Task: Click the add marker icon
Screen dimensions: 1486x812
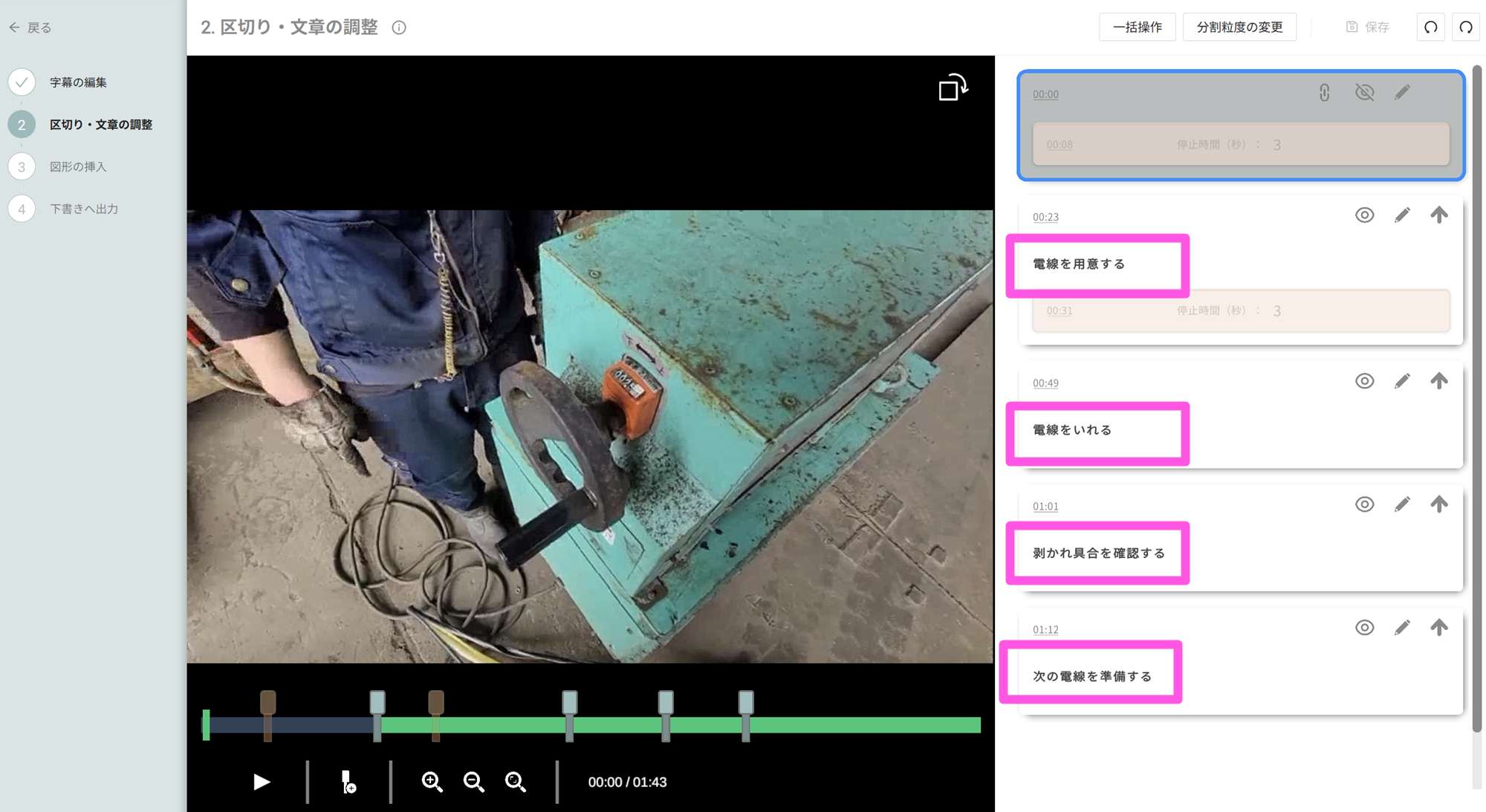Action: coord(348,782)
